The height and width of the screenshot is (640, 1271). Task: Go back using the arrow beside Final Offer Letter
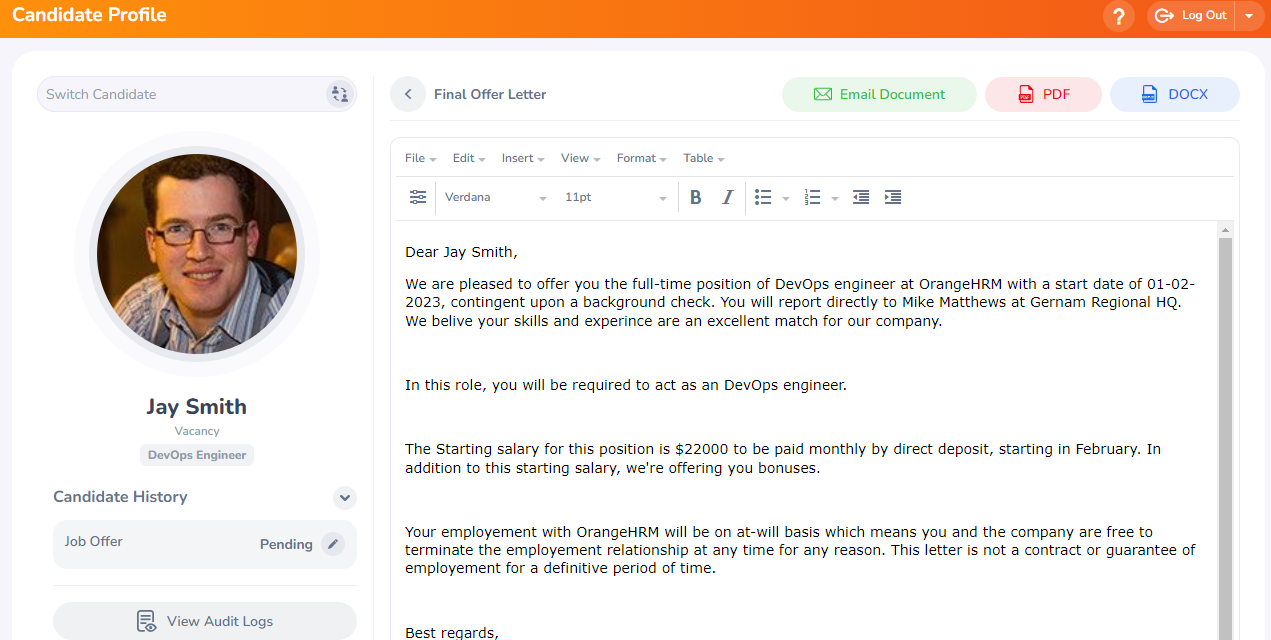click(x=407, y=94)
